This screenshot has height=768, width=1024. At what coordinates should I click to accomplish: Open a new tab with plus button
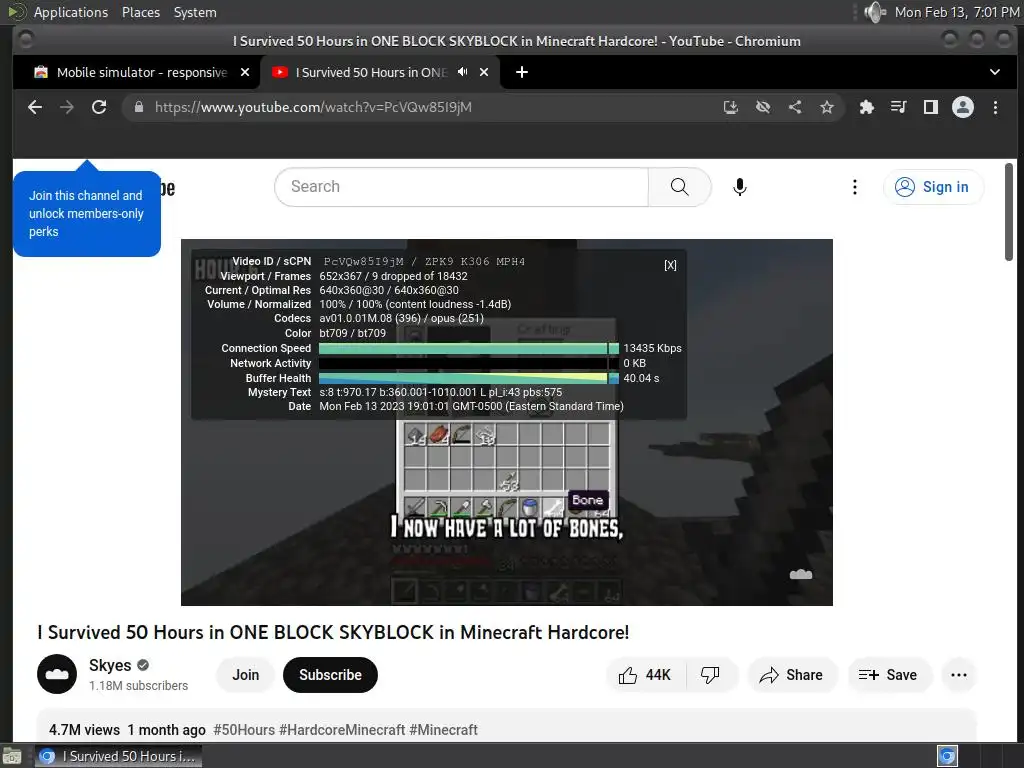(522, 72)
